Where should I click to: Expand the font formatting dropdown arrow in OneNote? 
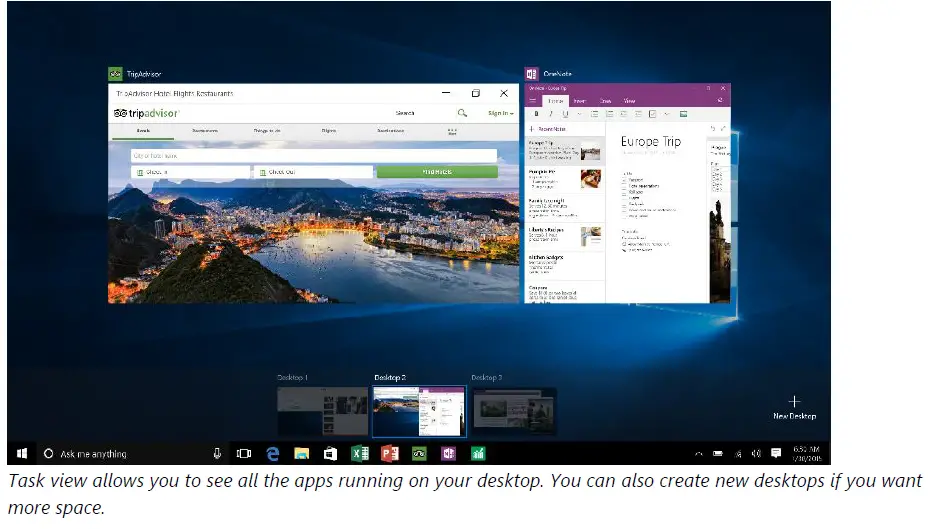[x=579, y=114]
